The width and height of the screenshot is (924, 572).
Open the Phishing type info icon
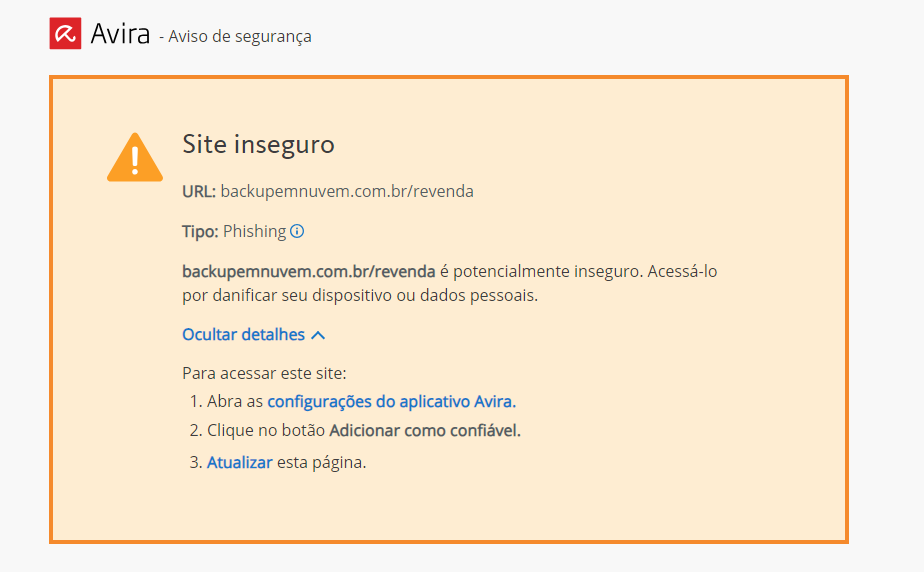(x=298, y=232)
